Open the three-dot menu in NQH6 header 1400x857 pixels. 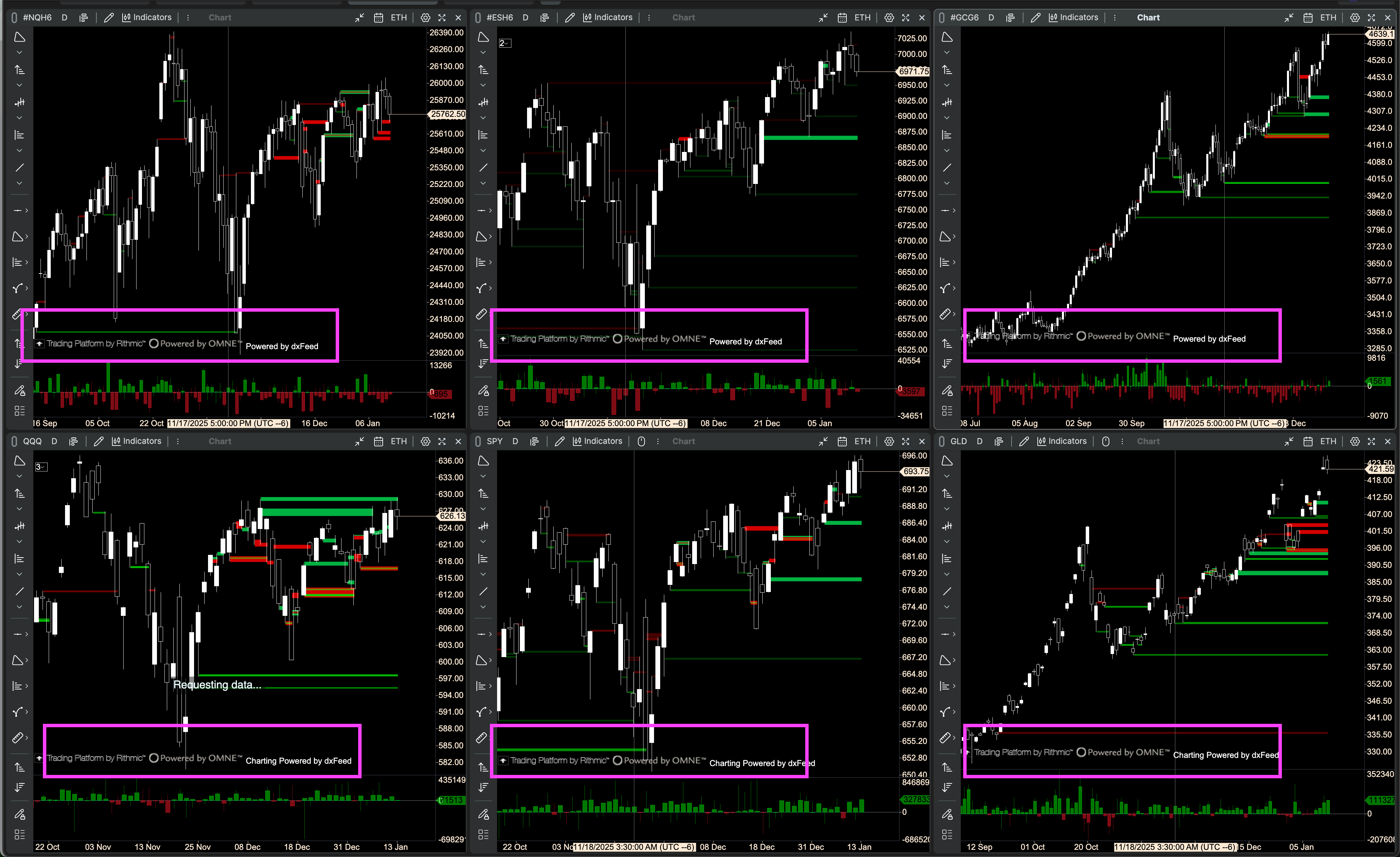click(x=188, y=18)
